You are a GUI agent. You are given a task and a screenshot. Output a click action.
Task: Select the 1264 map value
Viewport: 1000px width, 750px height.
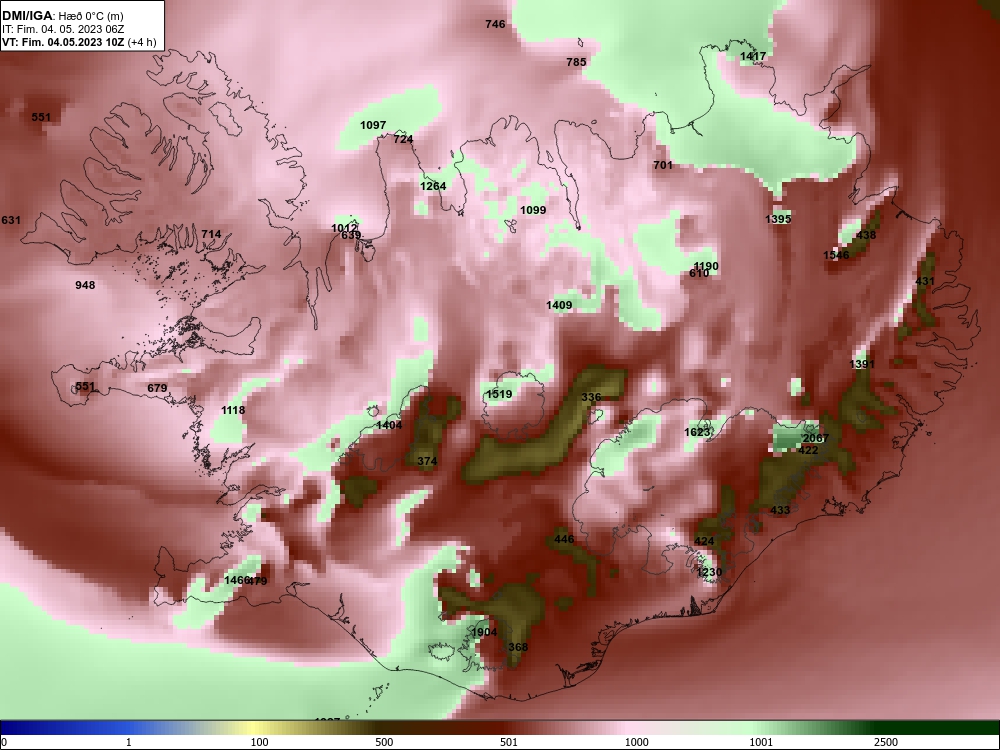tap(433, 186)
